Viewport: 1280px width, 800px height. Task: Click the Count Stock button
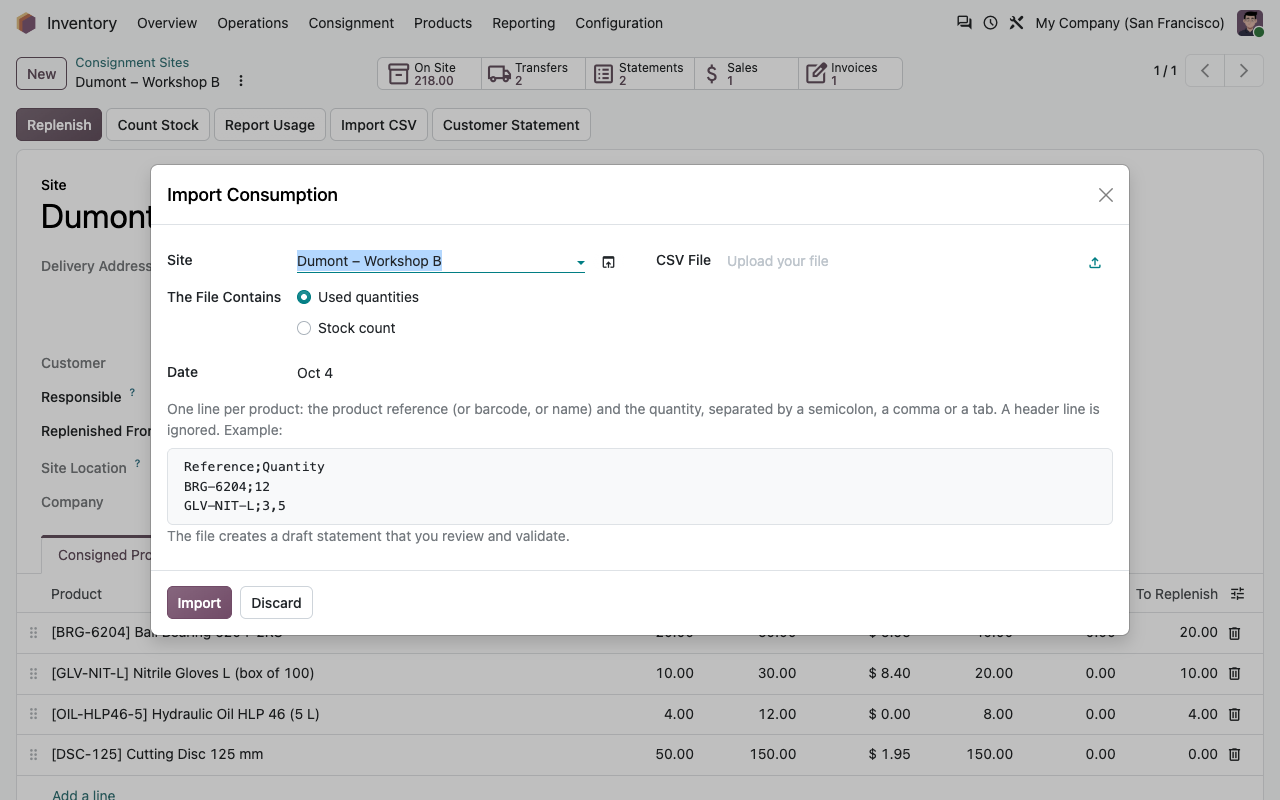pyautogui.click(x=158, y=125)
